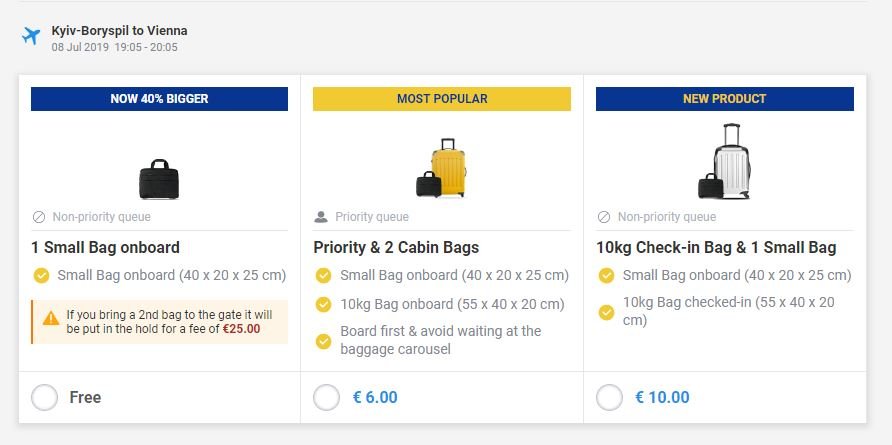The image size is (892, 445).
Task: Select the € 6.00 priority option
Action: (x=327, y=397)
